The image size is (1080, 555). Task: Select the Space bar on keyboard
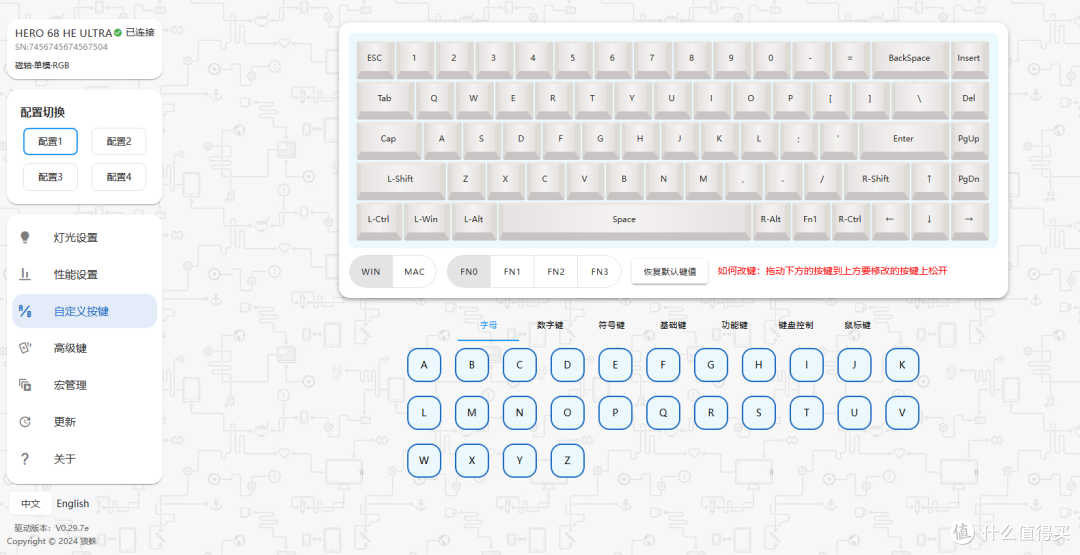click(x=624, y=220)
